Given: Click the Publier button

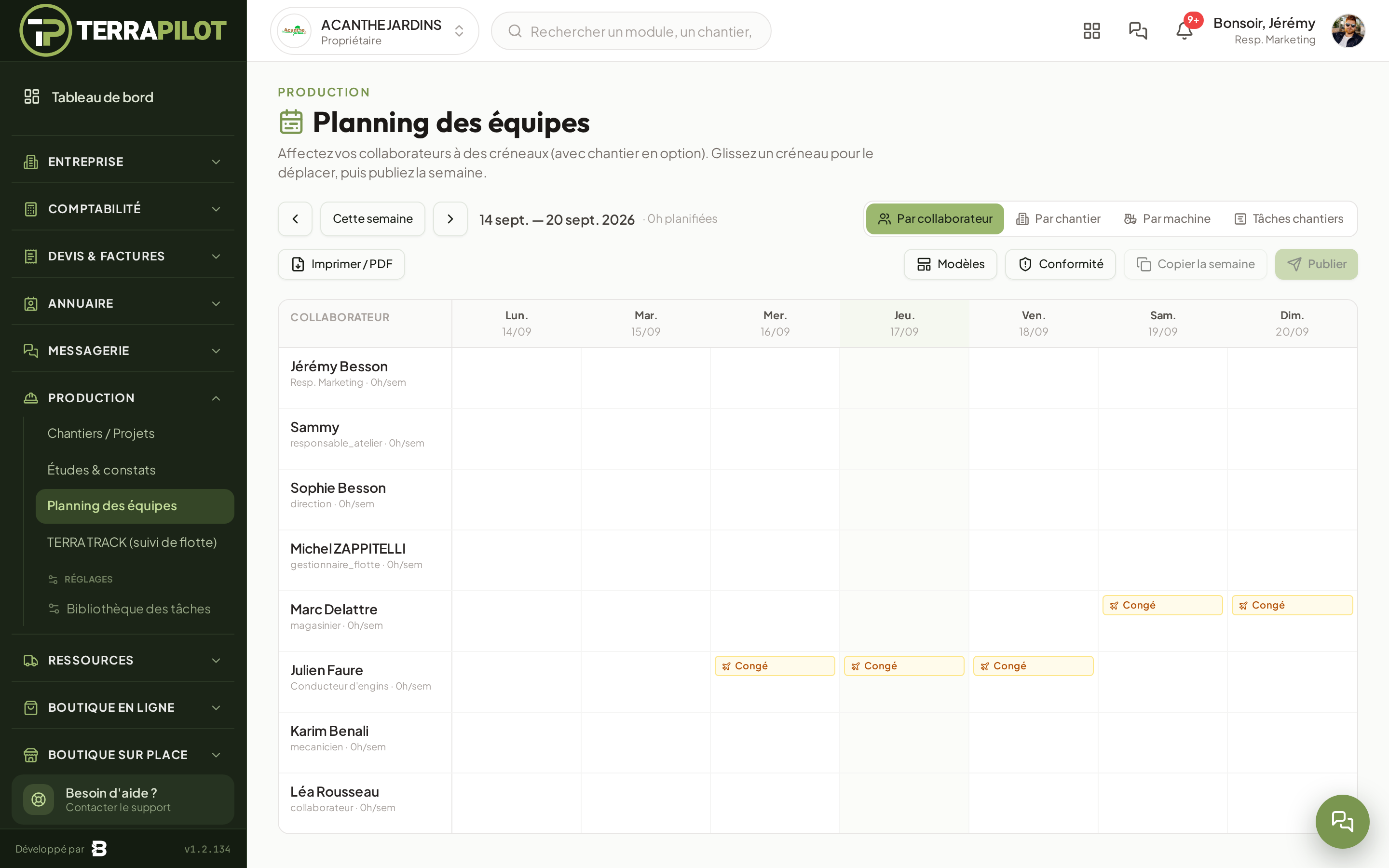Looking at the screenshot, I should point(1316,264).
